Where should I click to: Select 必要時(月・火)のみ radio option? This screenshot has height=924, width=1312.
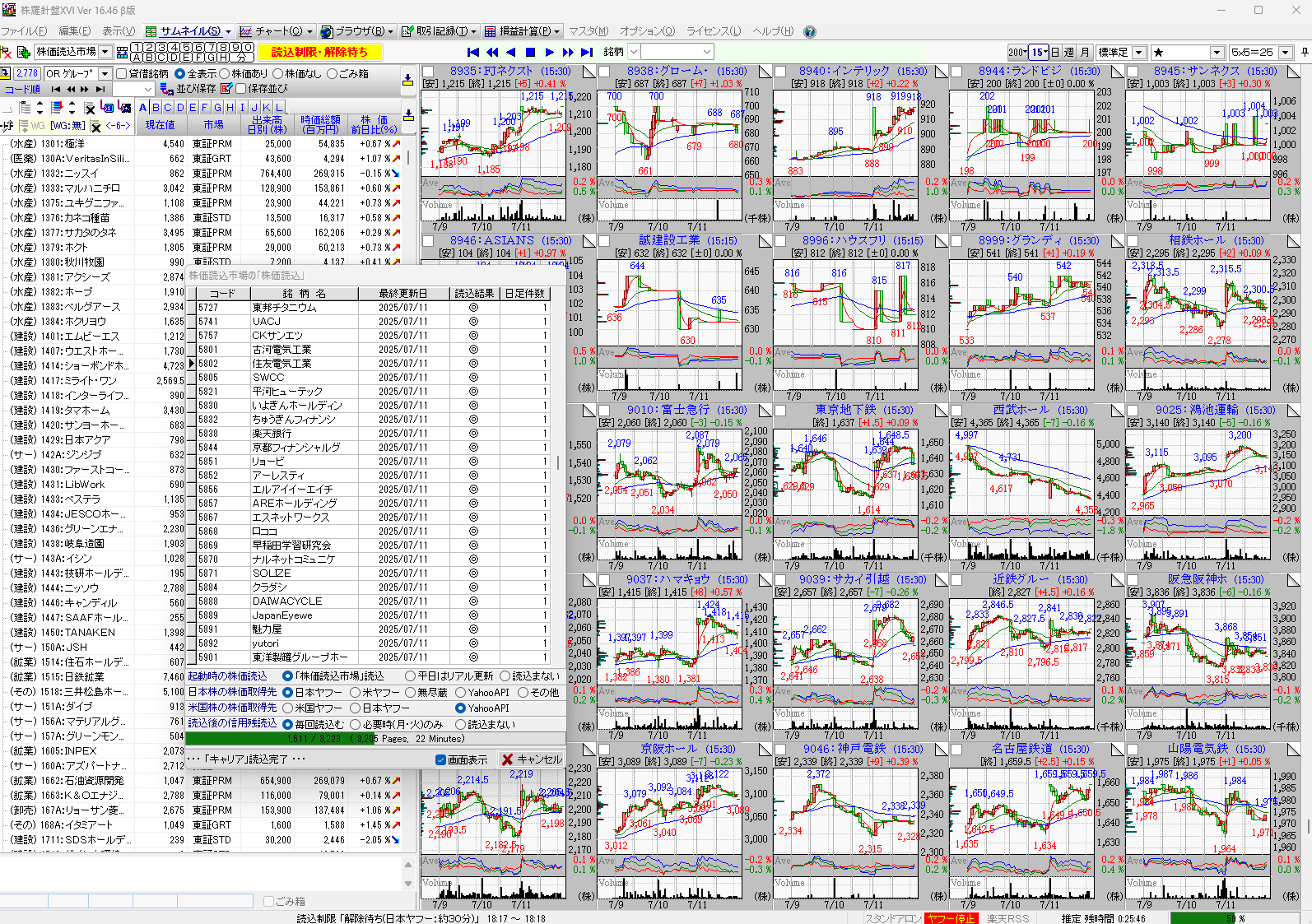(355, 725)
